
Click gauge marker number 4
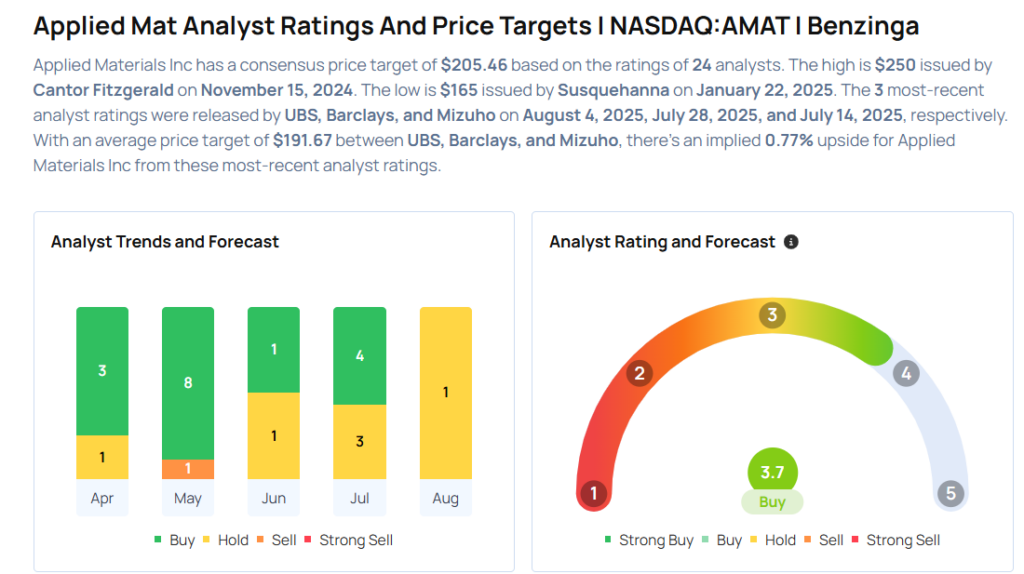click(906, 374)
